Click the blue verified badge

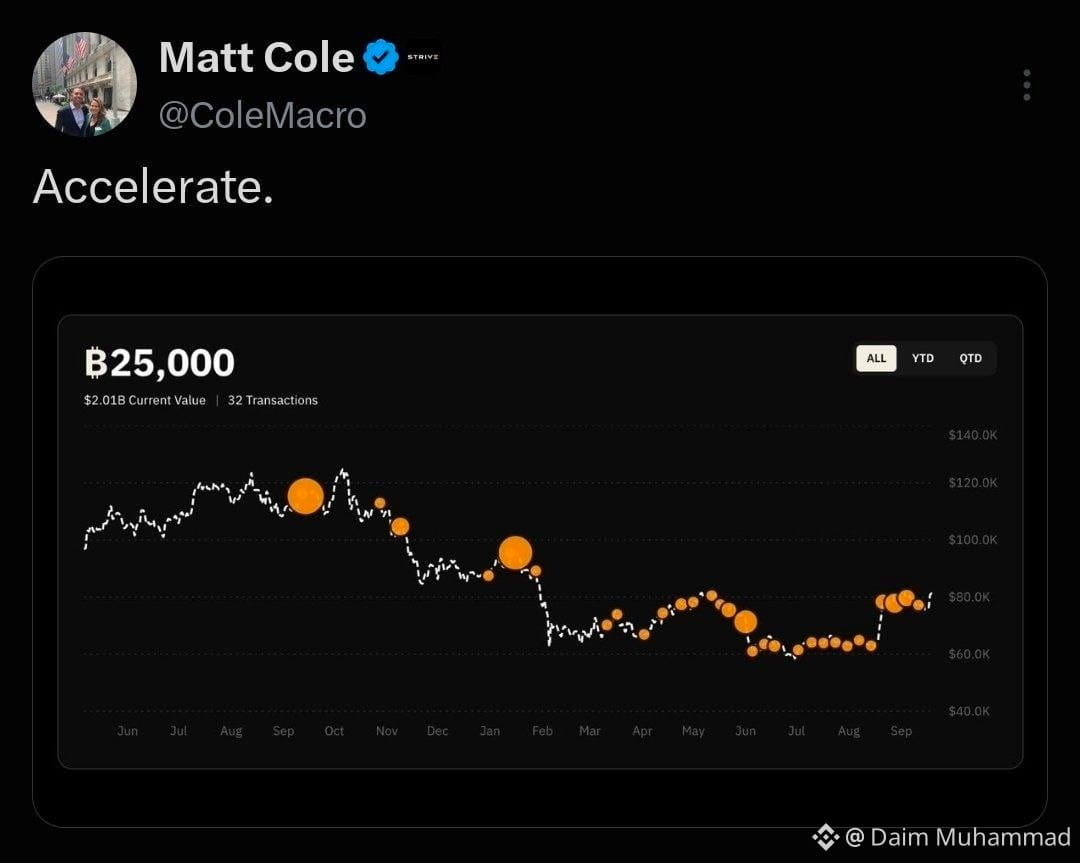(x=381, y=57)
